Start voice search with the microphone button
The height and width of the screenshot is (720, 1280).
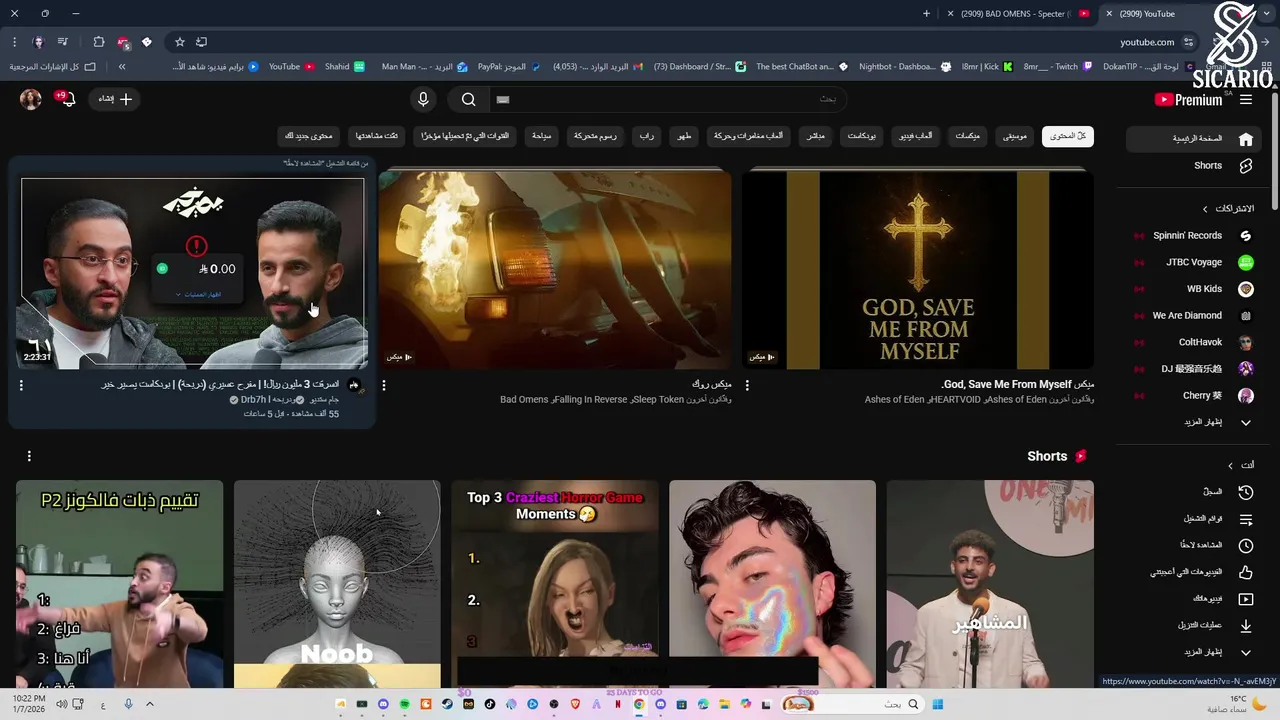pyautogui.click(x=423, y=99)
